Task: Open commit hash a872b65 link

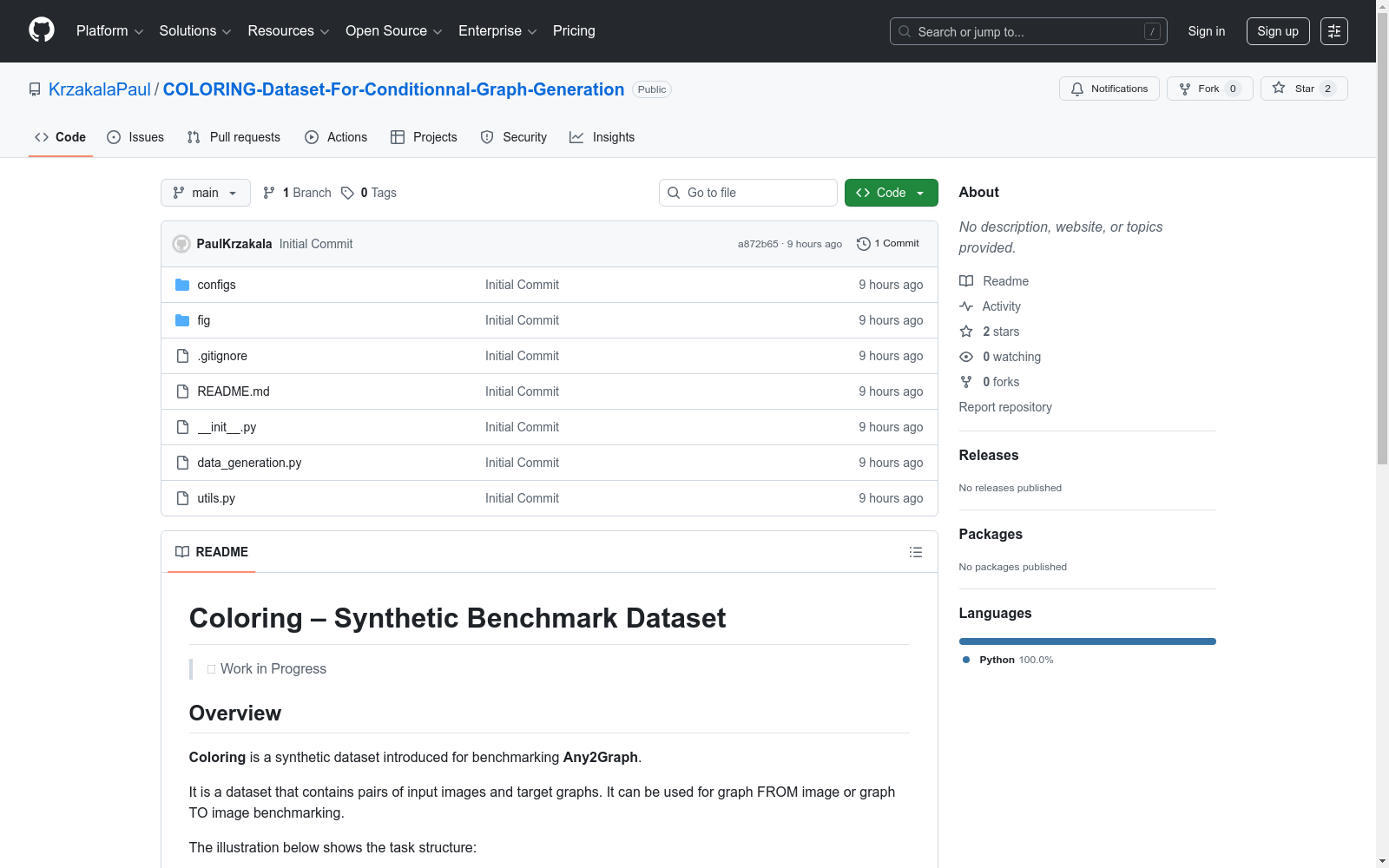Action: pos(758,244)
